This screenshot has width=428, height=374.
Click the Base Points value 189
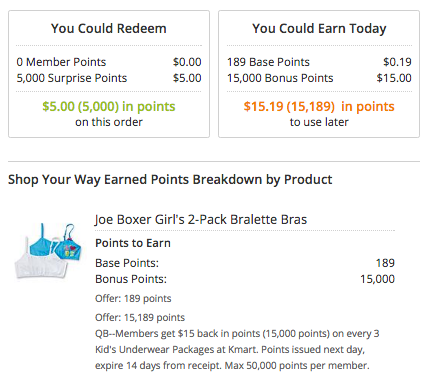tap(385, 263)
